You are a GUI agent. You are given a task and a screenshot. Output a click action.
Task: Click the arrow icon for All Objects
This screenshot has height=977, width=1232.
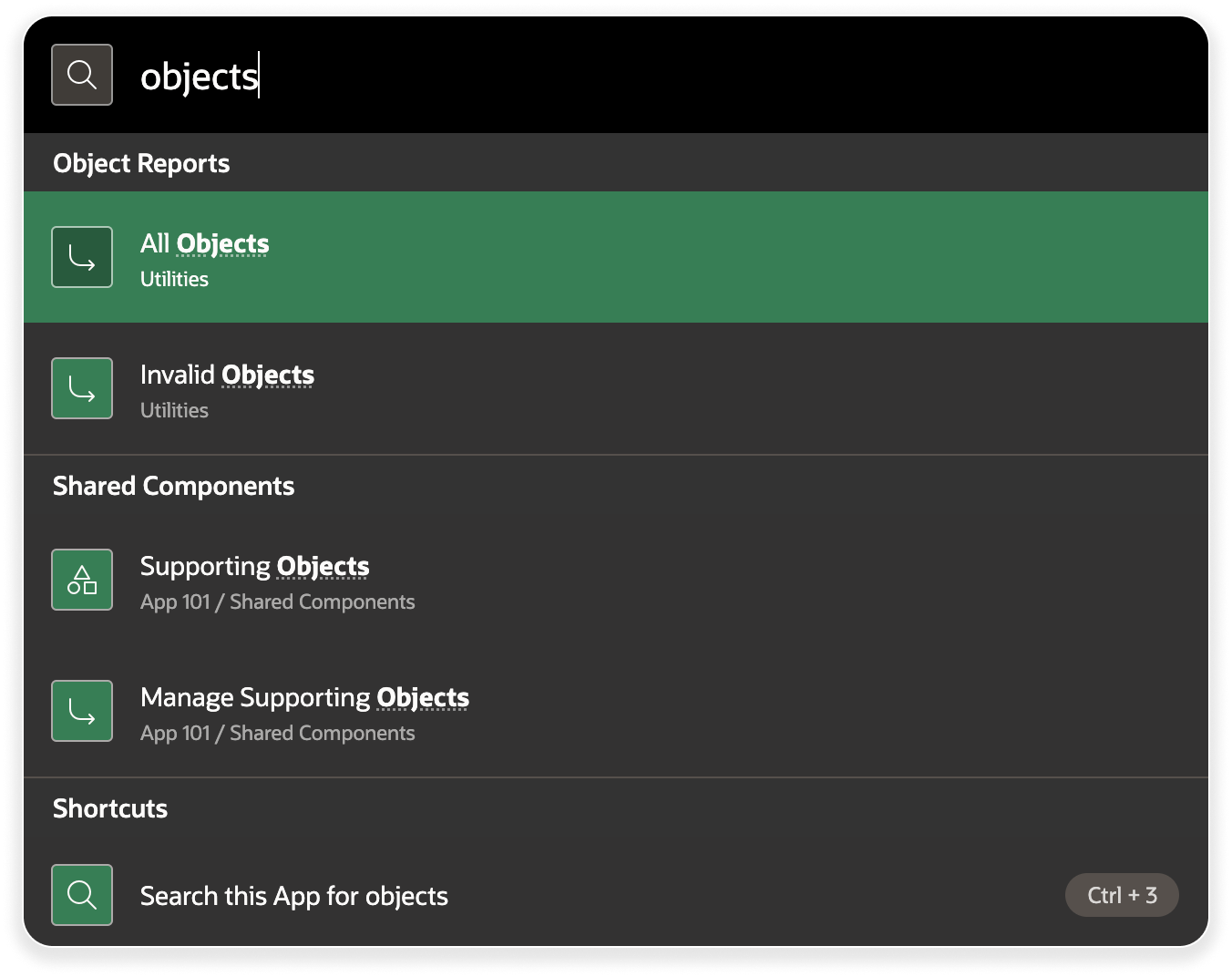click(82, 257)
